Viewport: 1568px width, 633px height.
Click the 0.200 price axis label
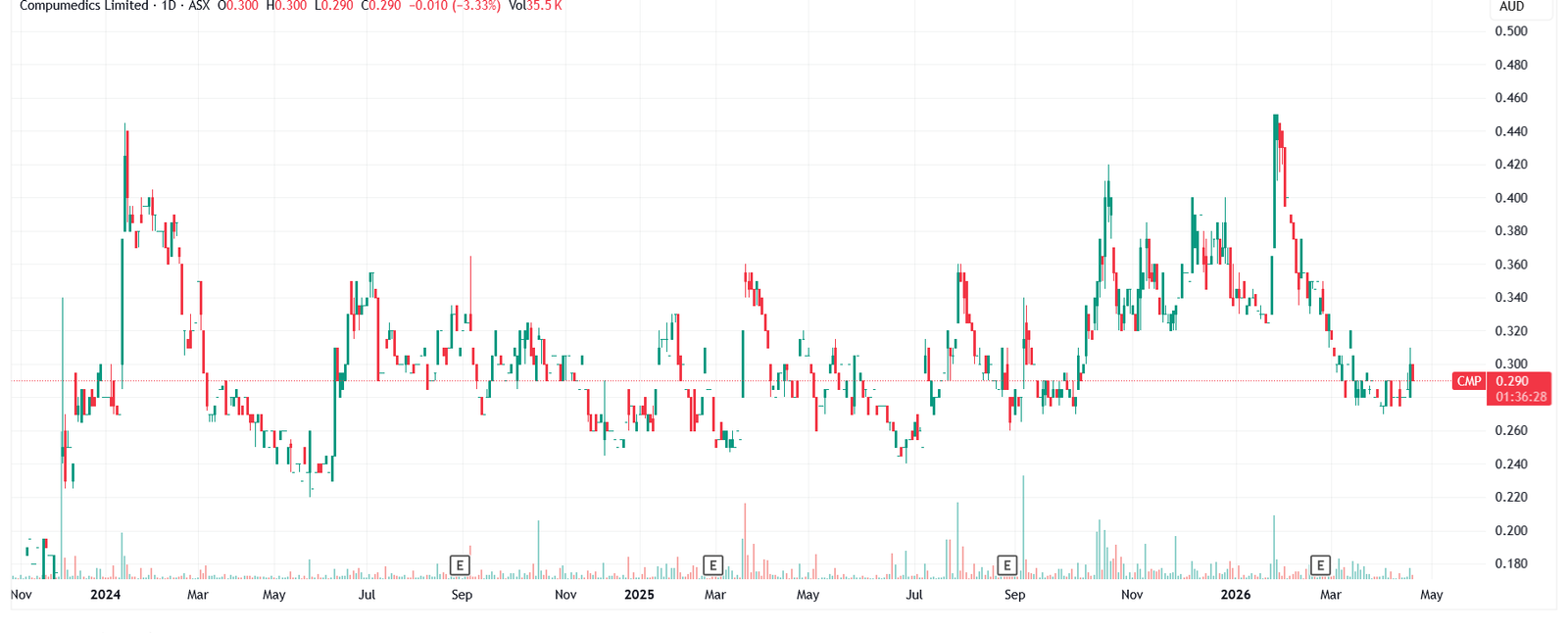1511,531
